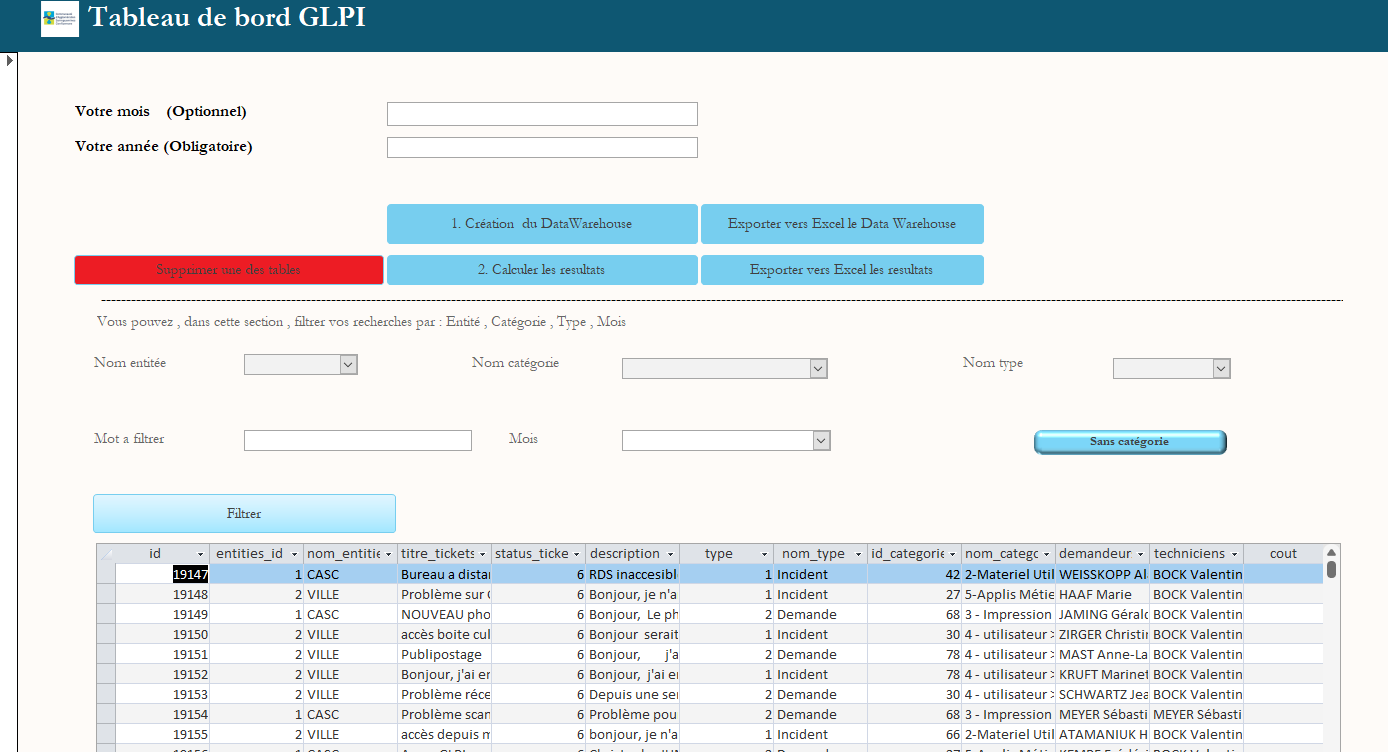Screen dimensions: 1388x752
Task: Open the "Mois" dropdown
Action: pos(819,440)
